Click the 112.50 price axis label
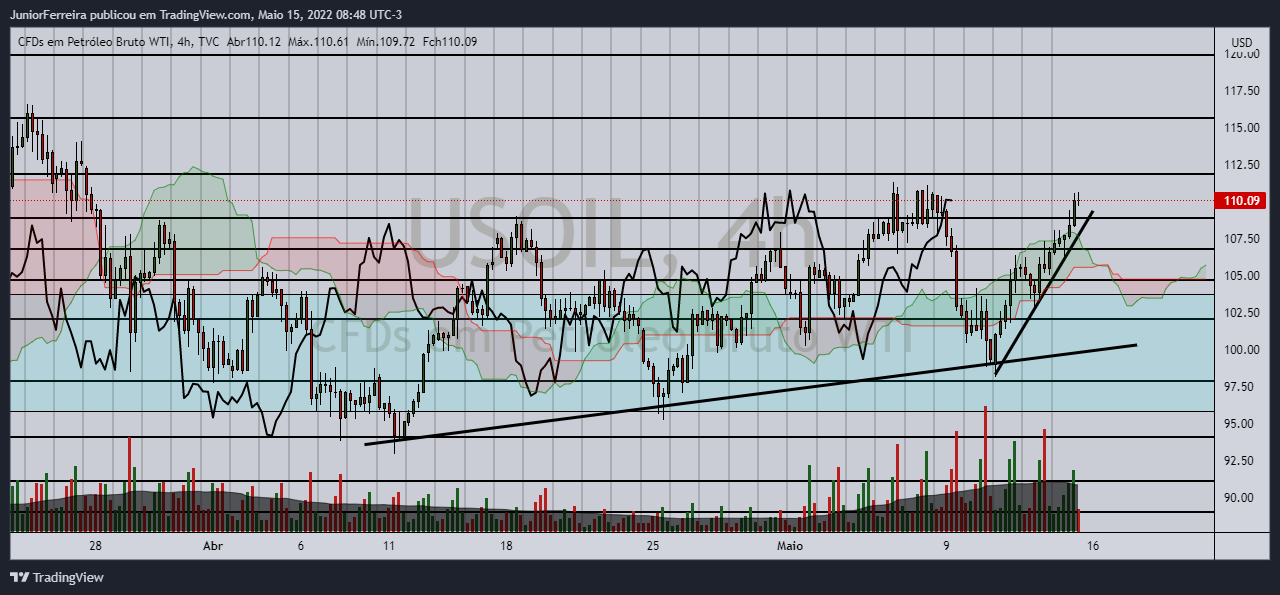Viewport: 1280px width, 595px height. (x=1241, y=165)
